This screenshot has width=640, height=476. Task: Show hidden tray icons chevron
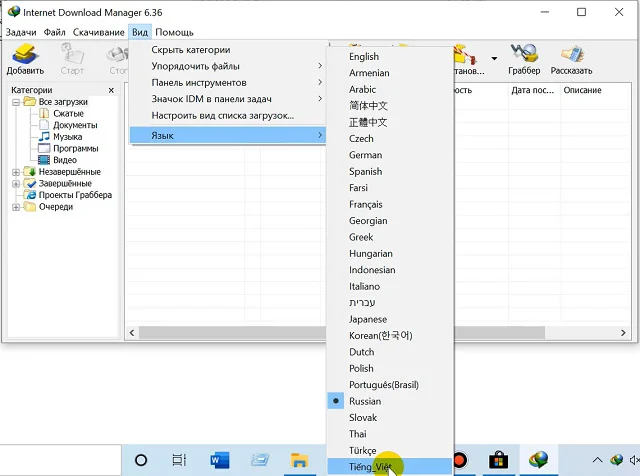(x=597, y=460)
